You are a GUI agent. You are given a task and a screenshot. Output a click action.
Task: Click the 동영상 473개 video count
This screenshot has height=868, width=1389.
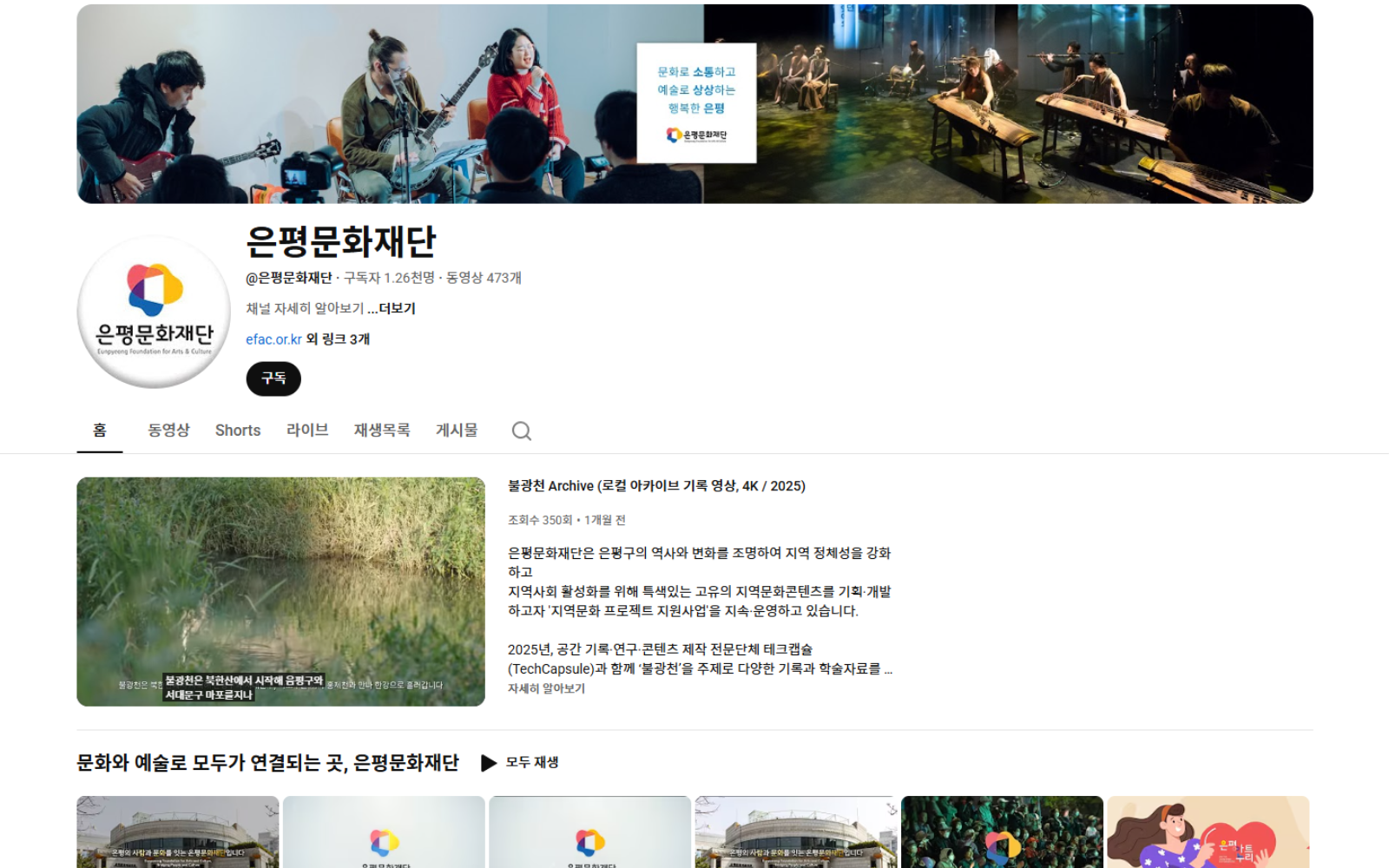pos(484,278)
